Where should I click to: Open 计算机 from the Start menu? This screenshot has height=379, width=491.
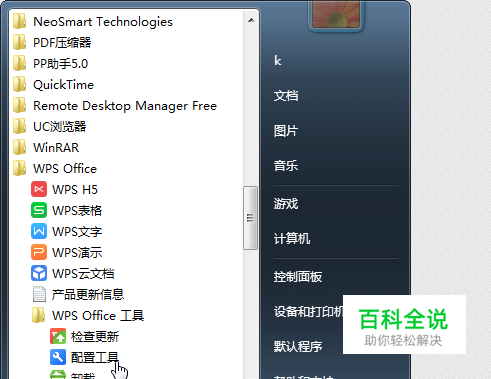[x=292, y=239]
